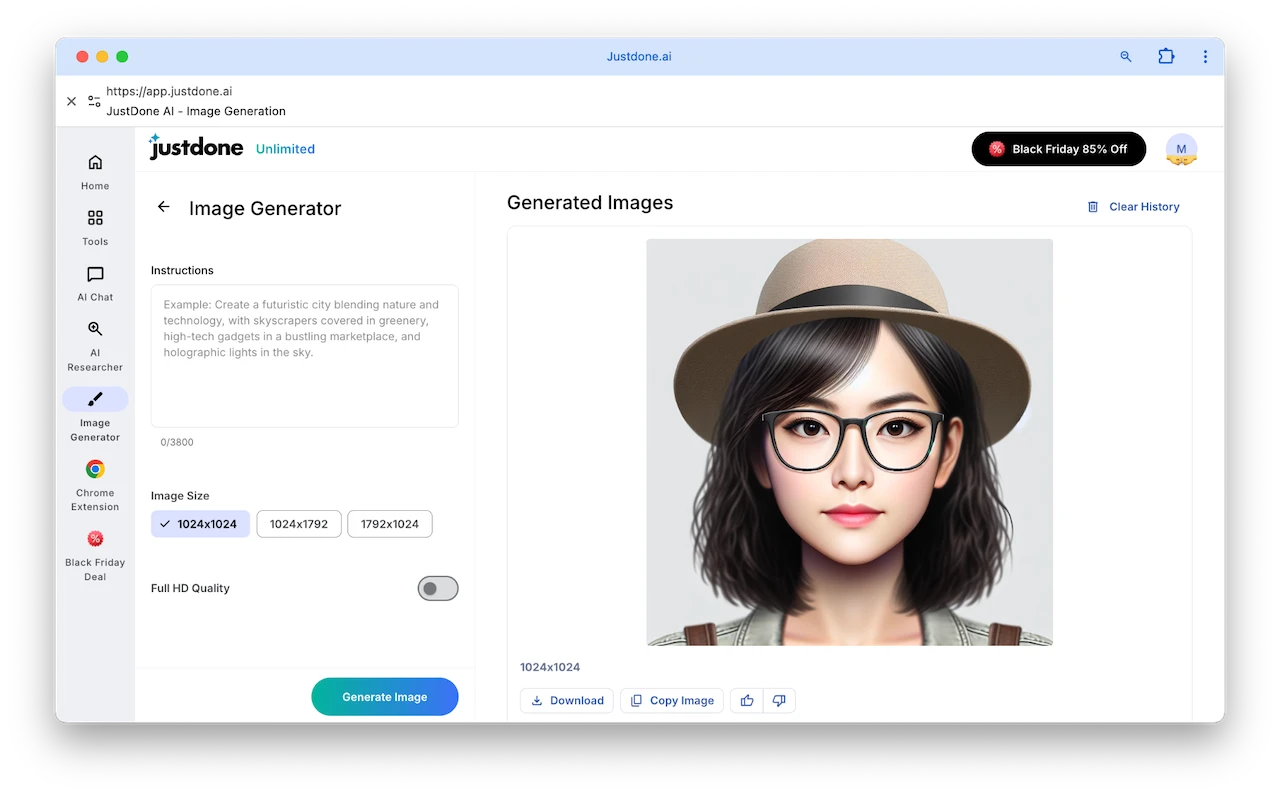This screenshot has height=796, width=1280.
Task: Download the generated image
Action: click(567, 700)
